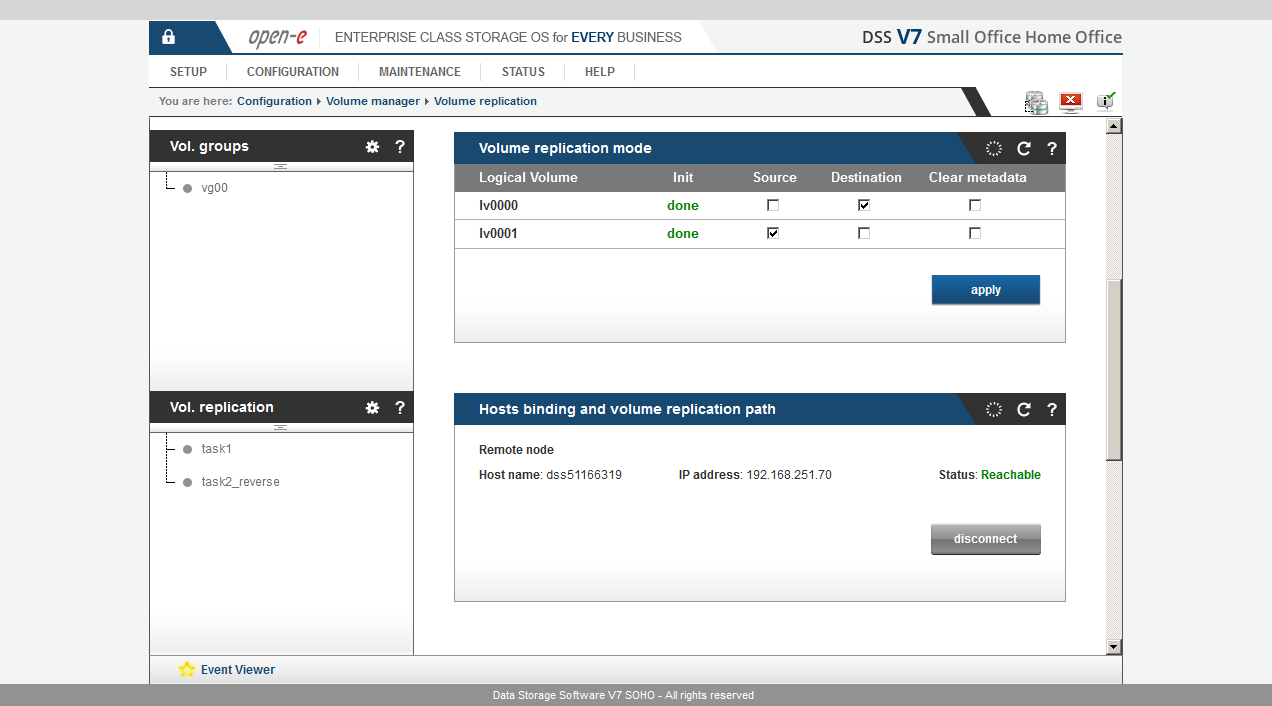Open the HELP menu
The height and width of the screenshot is (706, 1272).
pos(600,72)
